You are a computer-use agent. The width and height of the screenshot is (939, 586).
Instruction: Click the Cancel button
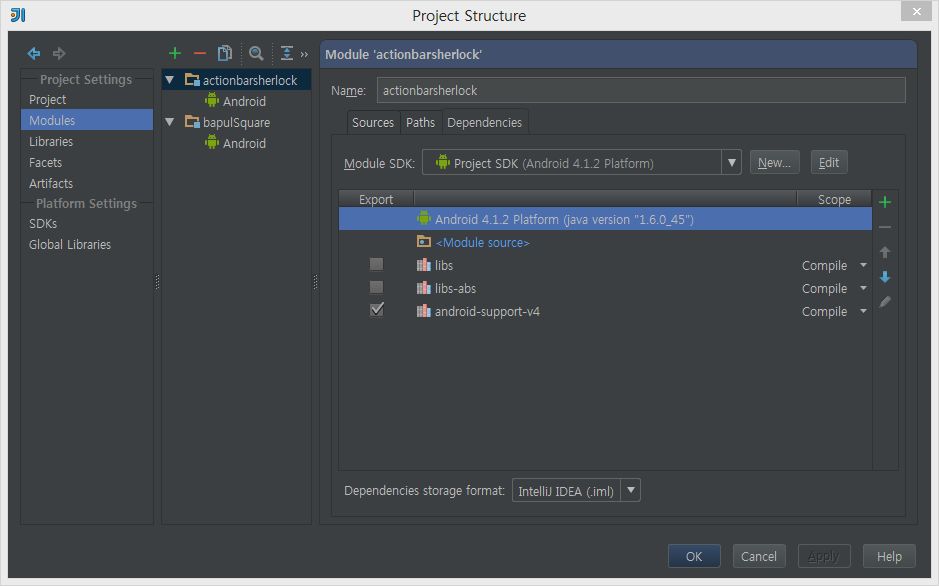coord(759,556)
